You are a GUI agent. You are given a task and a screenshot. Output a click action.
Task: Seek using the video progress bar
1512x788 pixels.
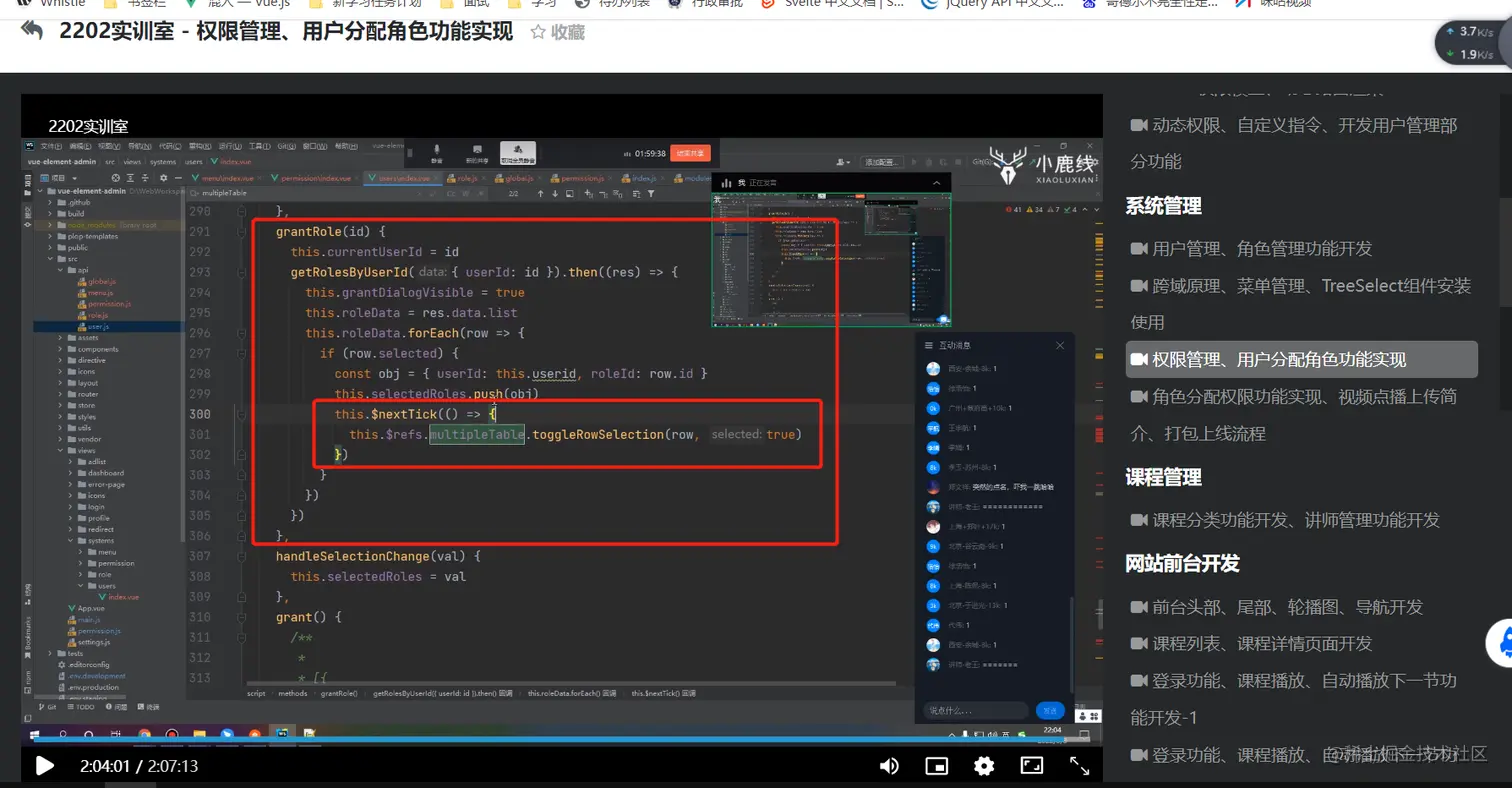tap(562, 740)
